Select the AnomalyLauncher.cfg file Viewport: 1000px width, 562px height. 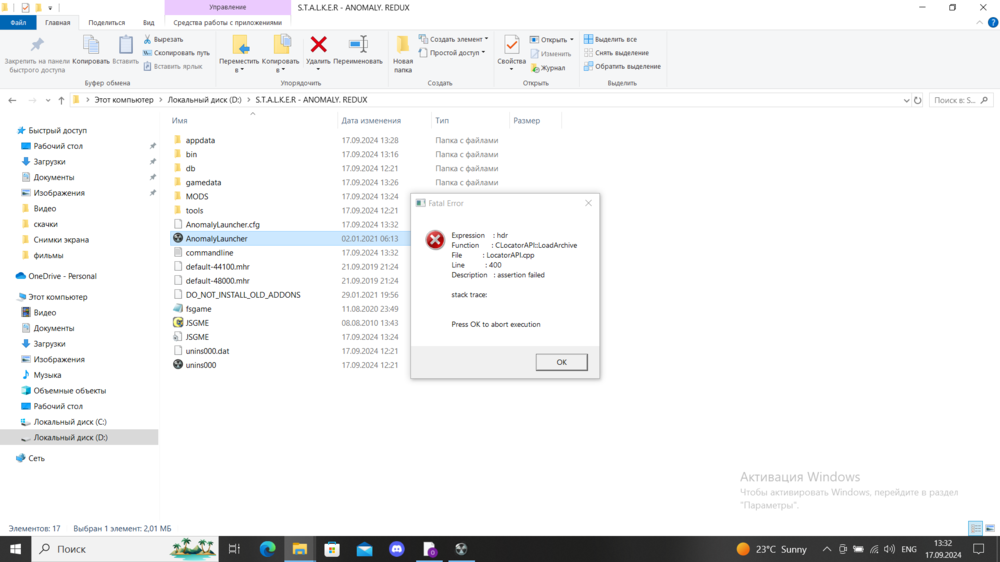click(223, 225)
